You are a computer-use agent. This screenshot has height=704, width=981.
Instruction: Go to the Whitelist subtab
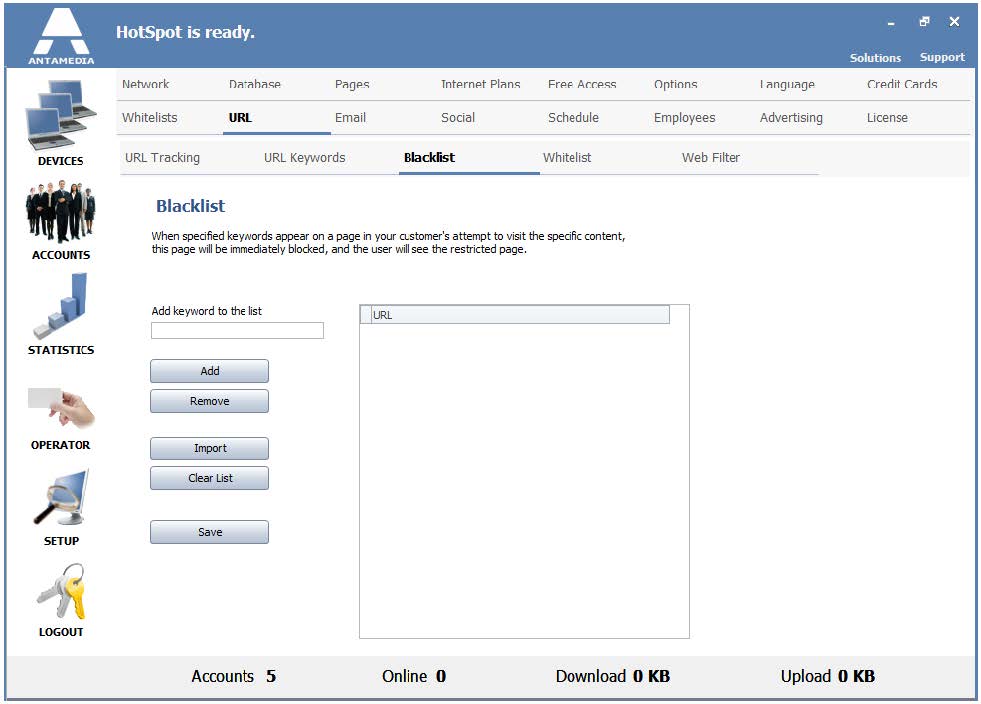[x=567, y=158]
